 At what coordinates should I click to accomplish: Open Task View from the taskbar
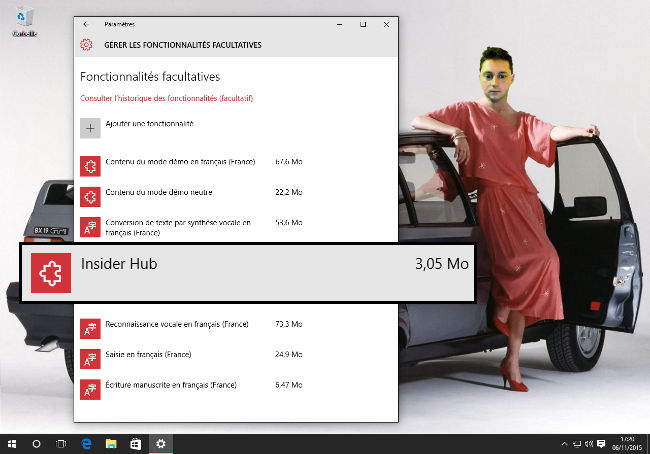click(61, 443)
